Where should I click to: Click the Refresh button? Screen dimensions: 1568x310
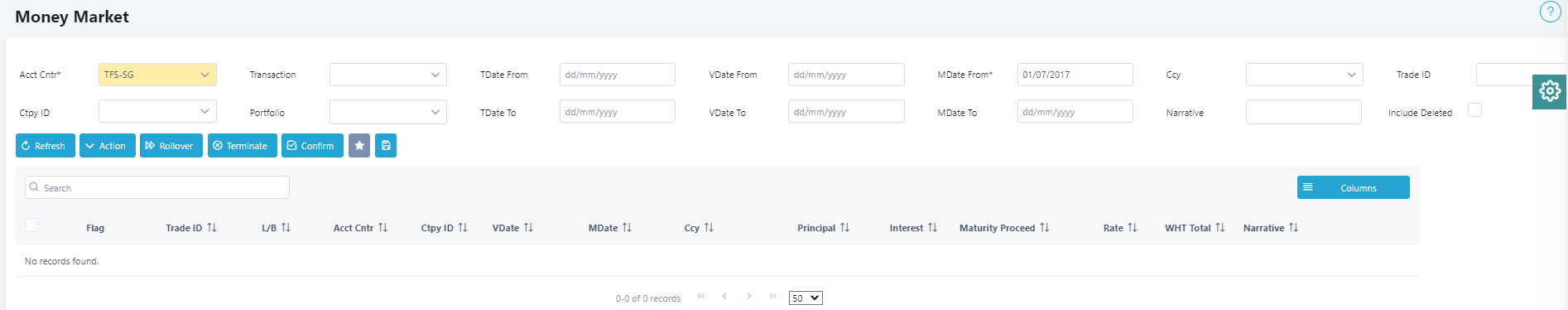pos(46,146)
